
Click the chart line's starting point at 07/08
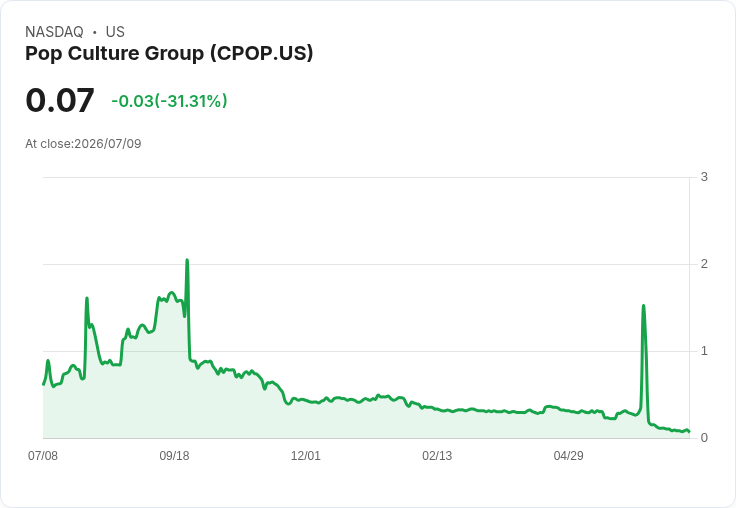click(x=44, y=385)
